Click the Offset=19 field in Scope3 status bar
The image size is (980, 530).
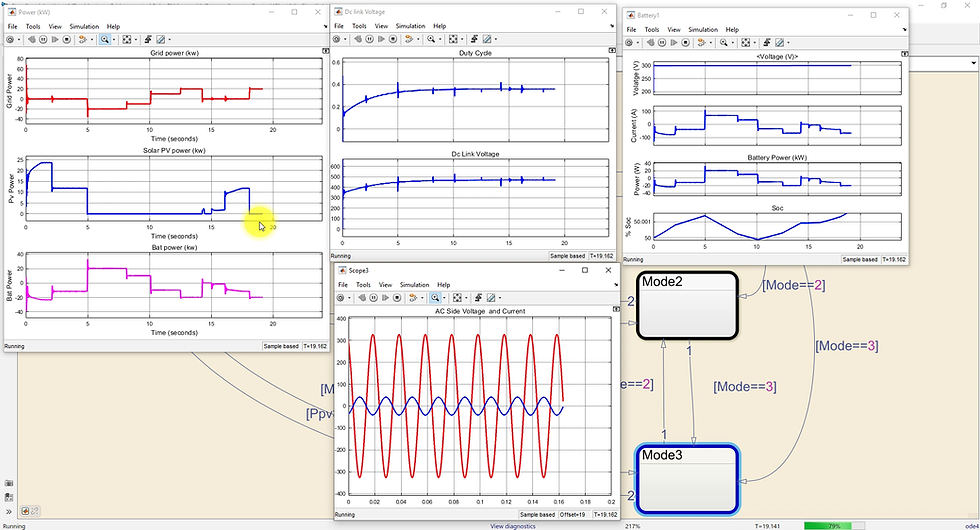point(572,514)
